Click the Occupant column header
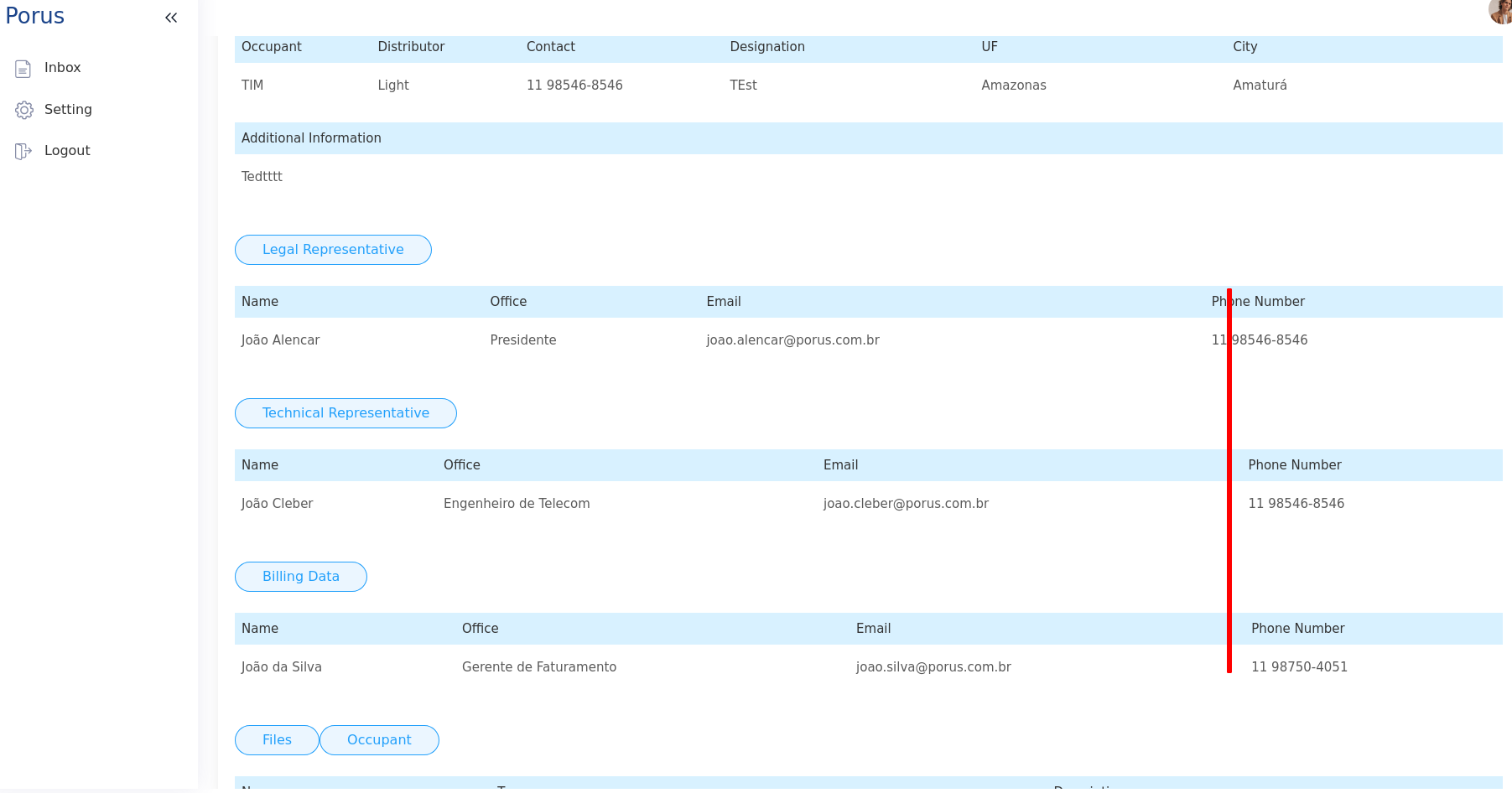This screenshot has width=1512, height=793. [272, 47]
